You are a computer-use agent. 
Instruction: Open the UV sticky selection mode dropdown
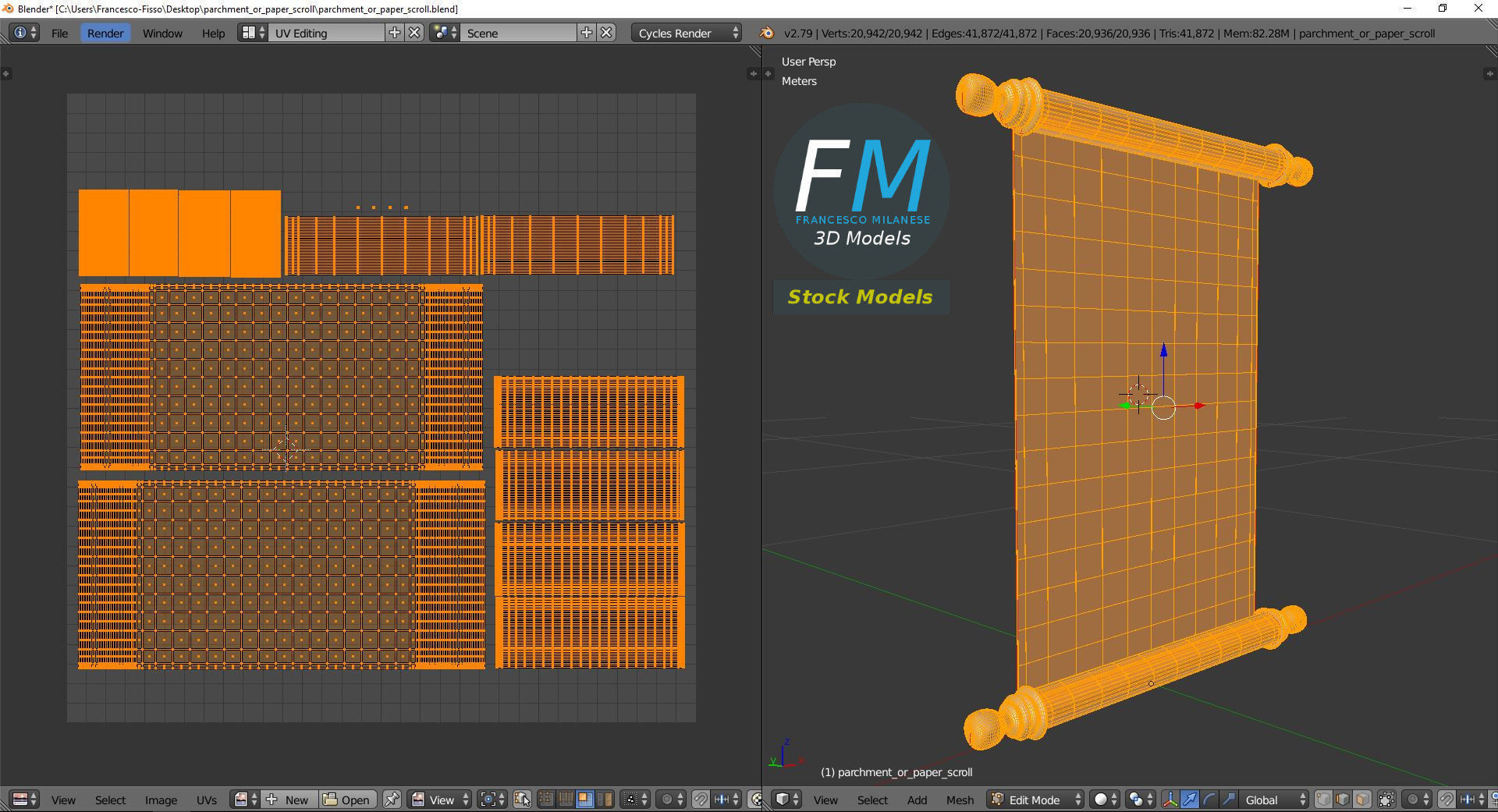[x=636, y=800]
